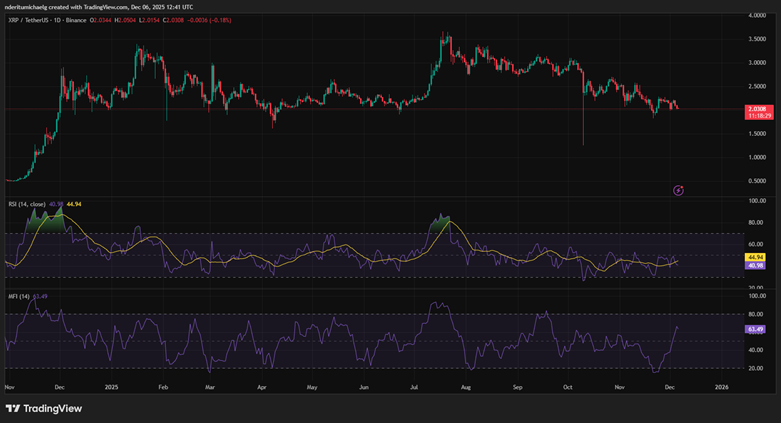This screenshot has height=423, width=781.
Task: Click the 2025 label on time axis
Action: pyautogui.click(x=111, y=386)
